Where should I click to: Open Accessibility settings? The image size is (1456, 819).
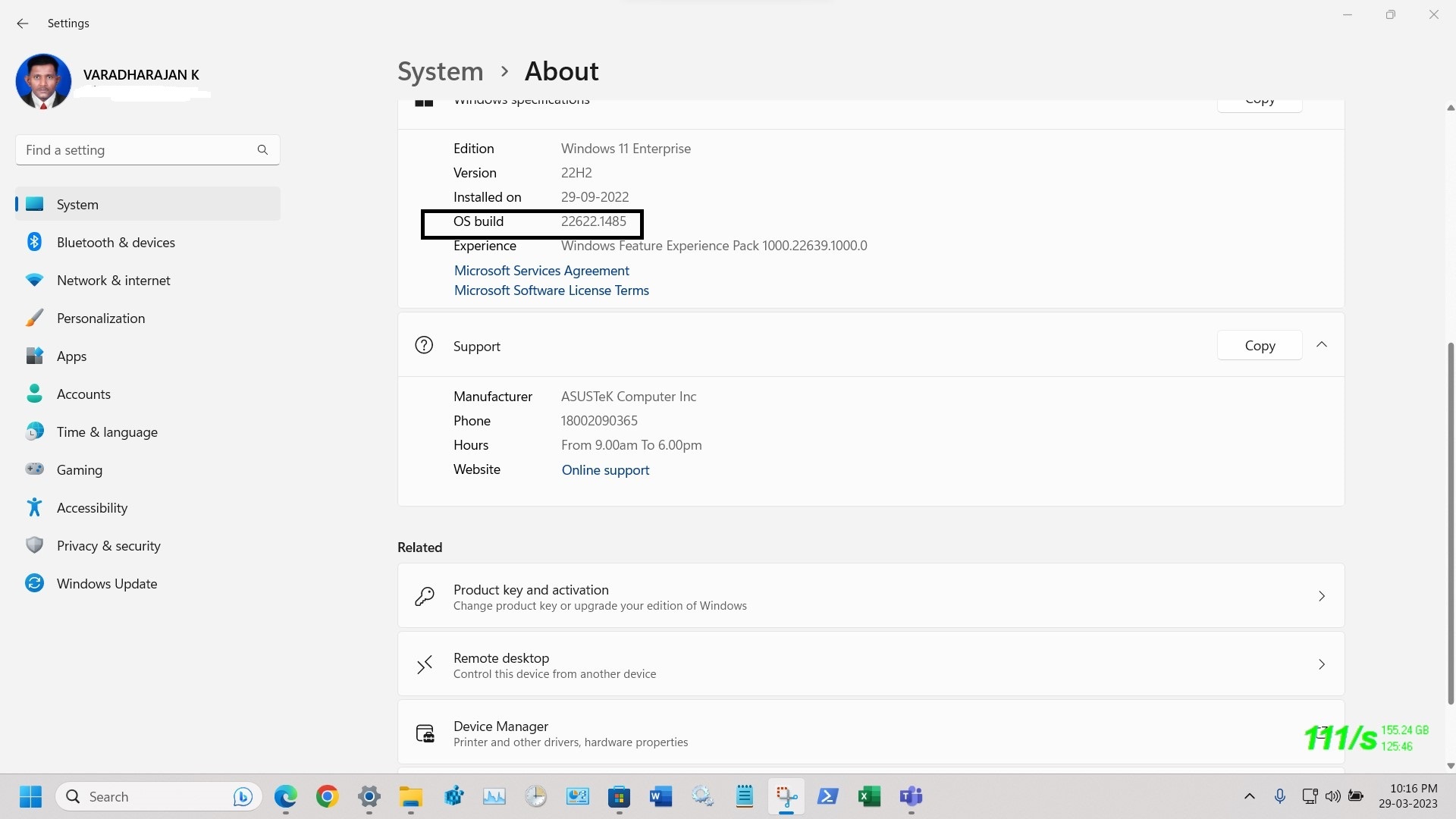click(x=148, y=507)
